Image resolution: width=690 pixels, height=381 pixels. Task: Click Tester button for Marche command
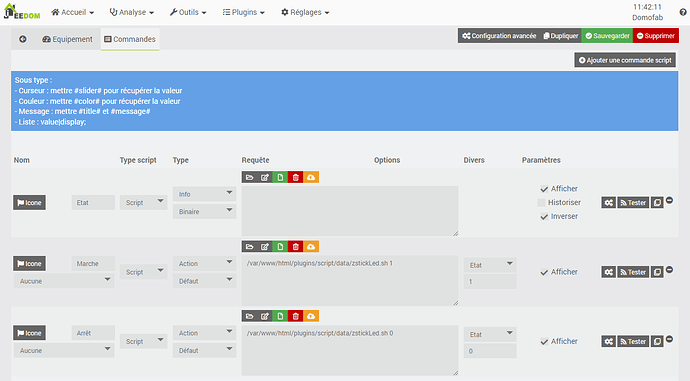pyautogui.click(x=633, y=272)
